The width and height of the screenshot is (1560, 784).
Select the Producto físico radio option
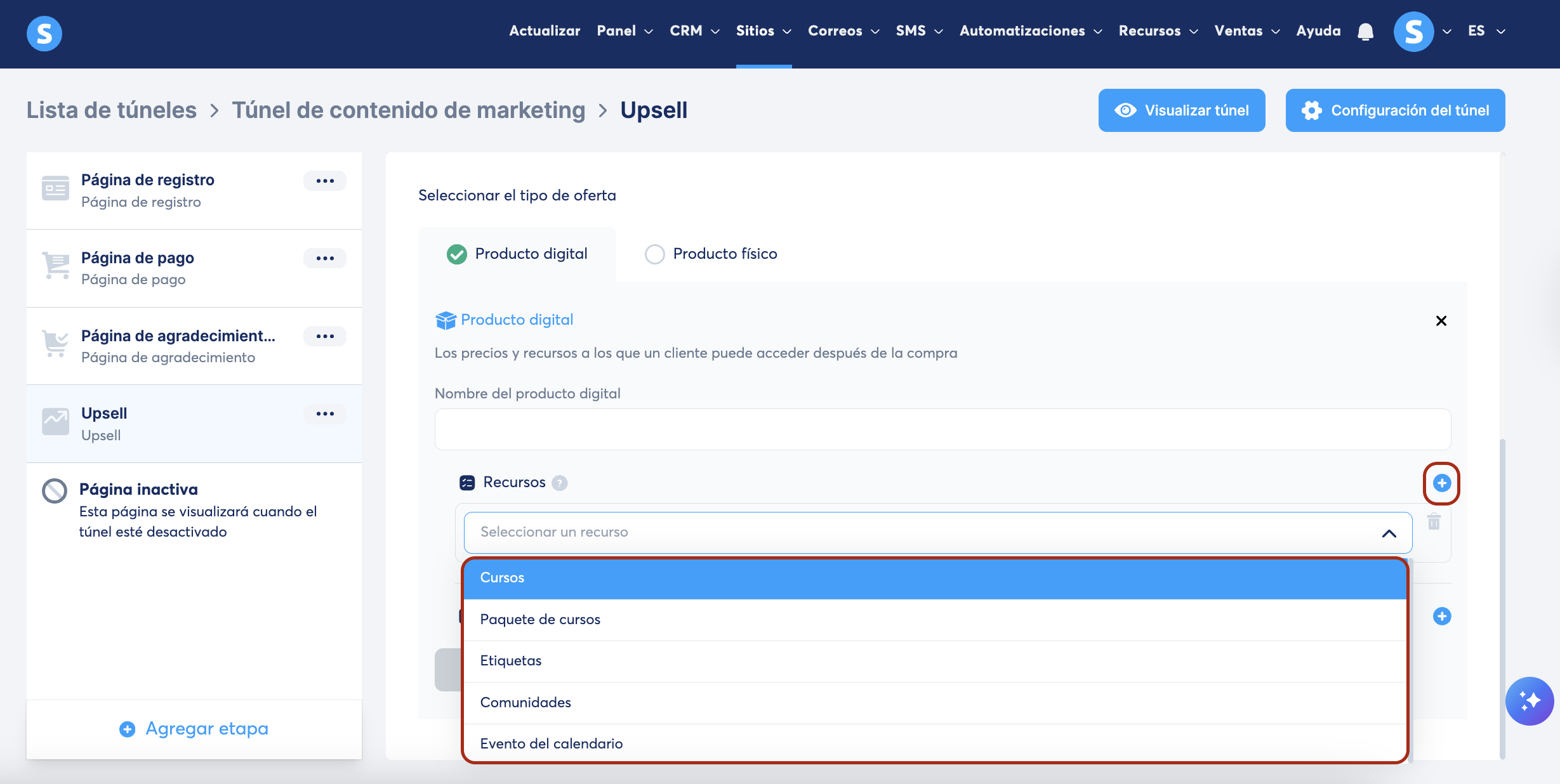point(654,254)
